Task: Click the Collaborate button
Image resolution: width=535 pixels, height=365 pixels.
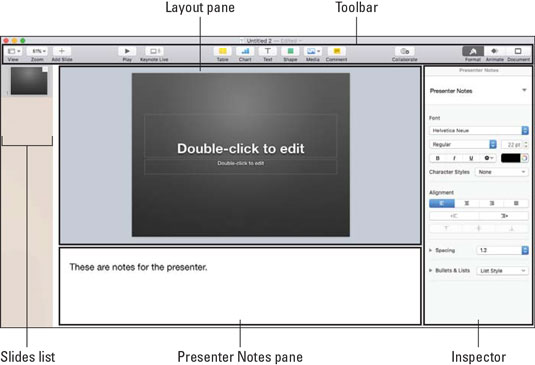Action: point(405,51)
